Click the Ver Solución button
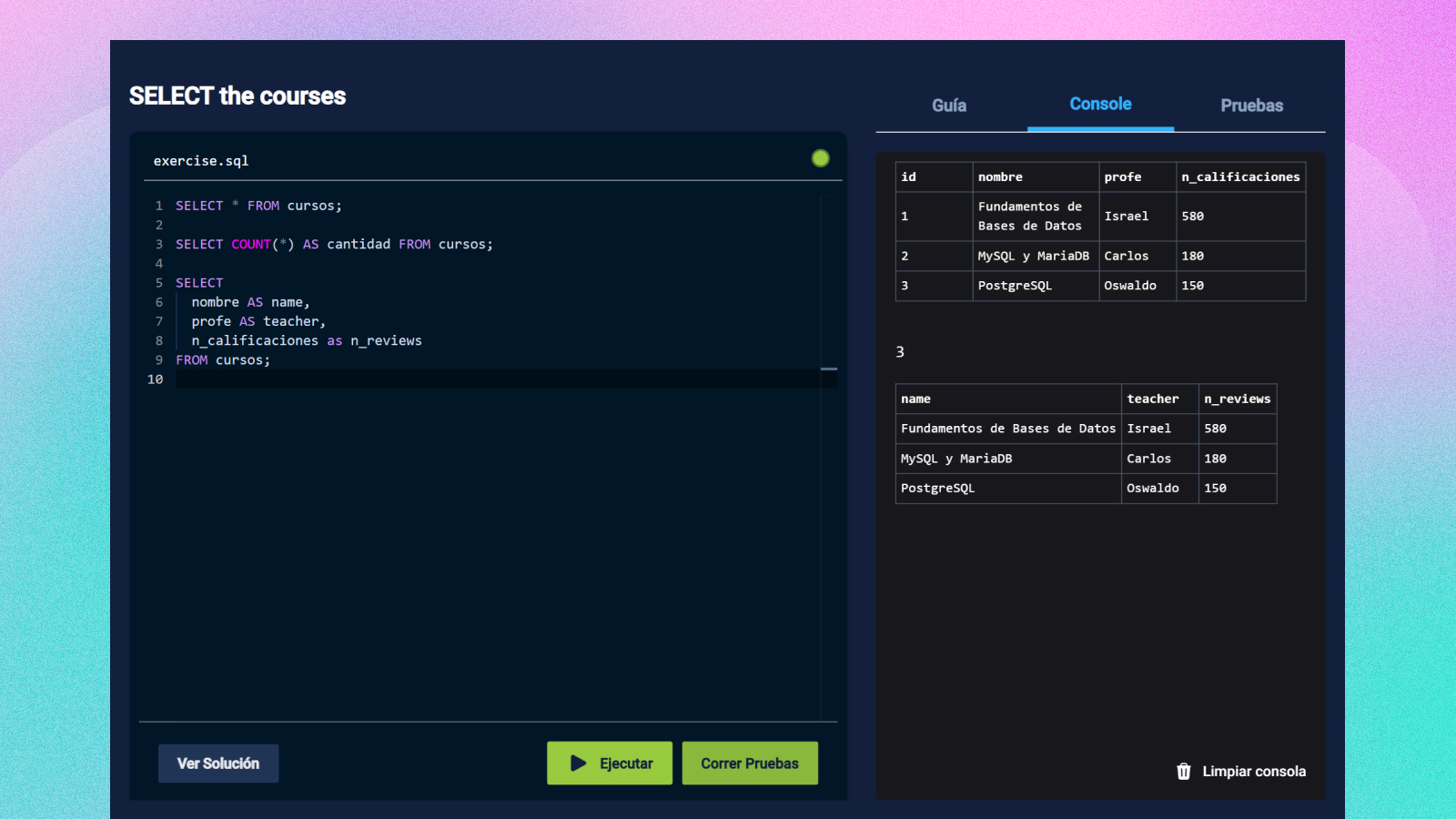 218,763
